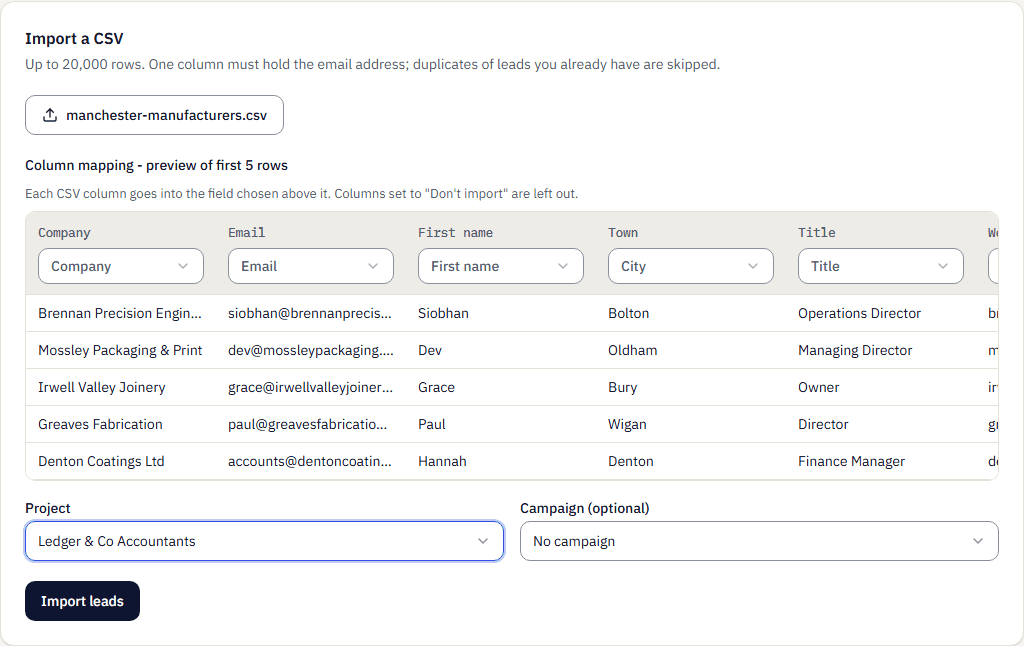Click the first name Paul
Viewport: 1024px width, 646px height.
[x=432, y=424]
